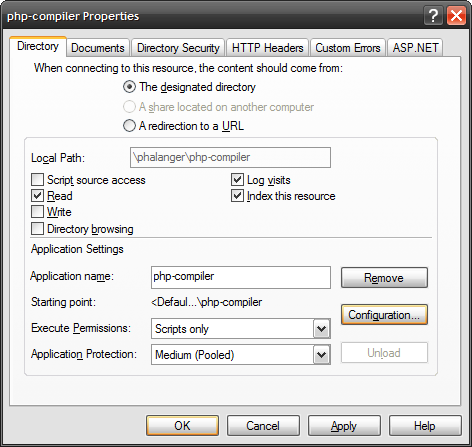Open the ASP.NET tab
The width and height of the screenshot is (472, 447).
[x=415, y=48]
